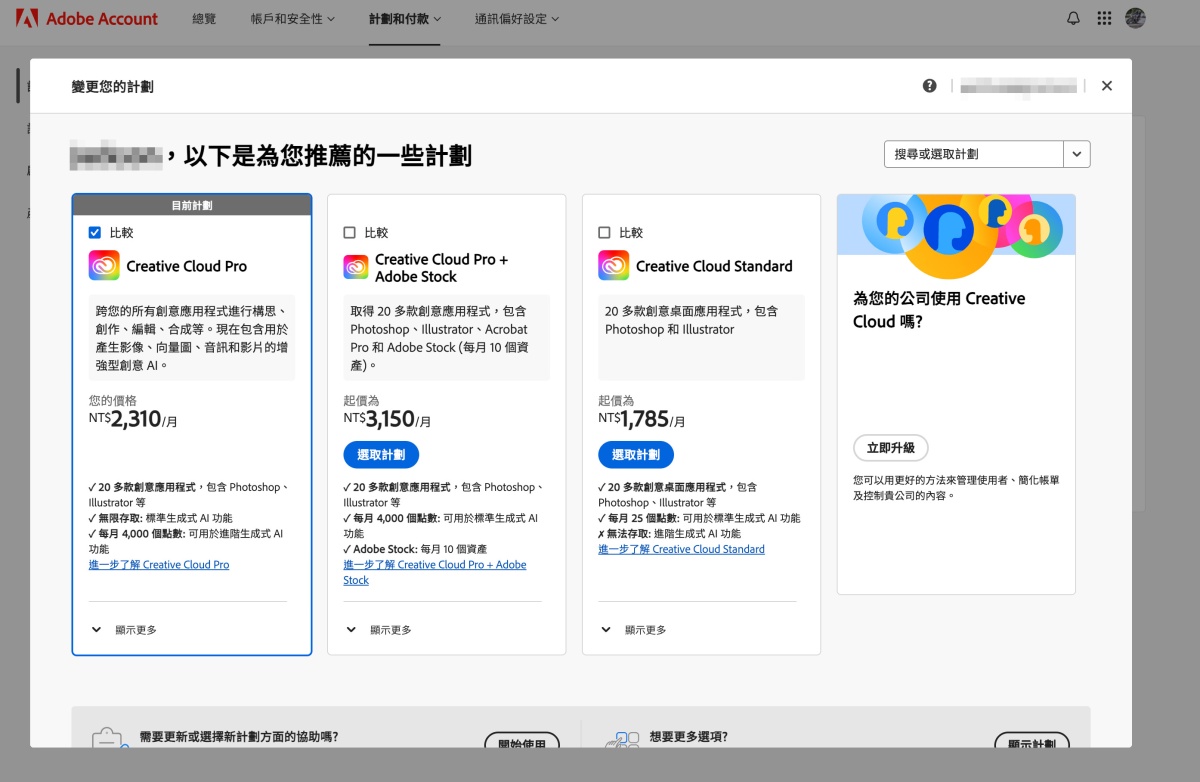Select plan Creative Cloud Pro + Adobe Stock 選取計劃
The height and width of the screenshot is (782, 1200).
(x=381, y=454)
